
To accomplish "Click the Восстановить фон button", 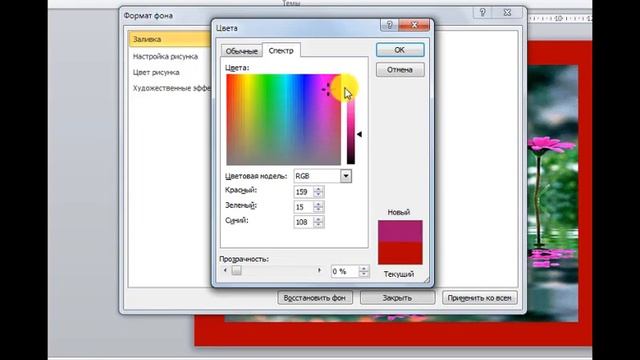I will [x=315, y=298].
